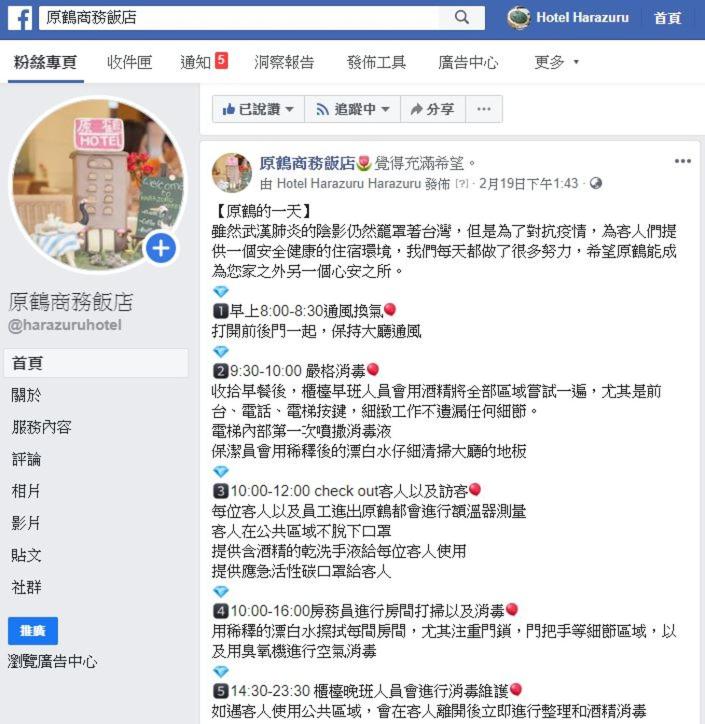Click the search magnifier icon
Image resolution: width=705 pixels, height=724 pixels.
(462, 18)
